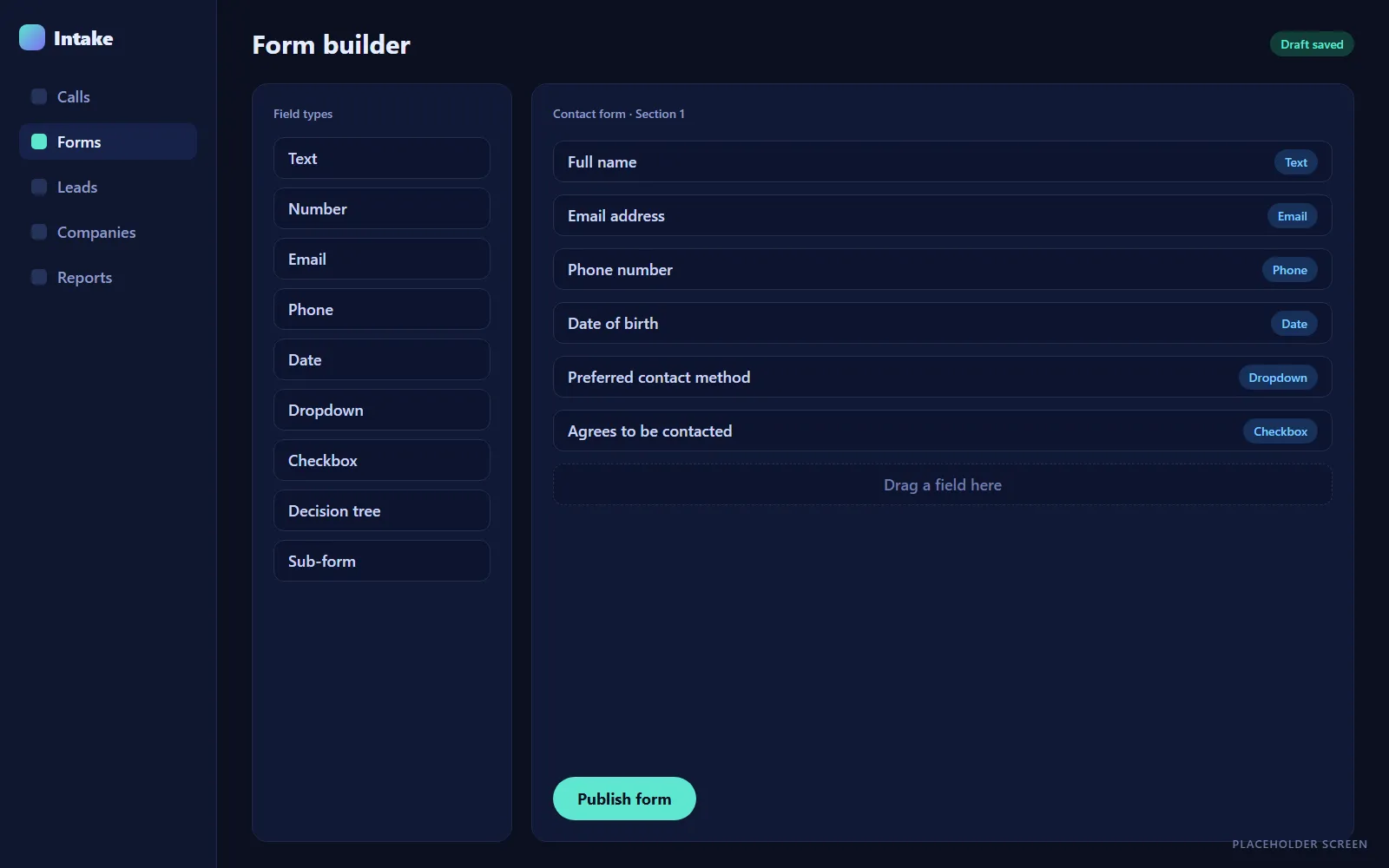Click the Leads sidebar icon
This screenshot has height=868, width=1389.
pos(39,187)
